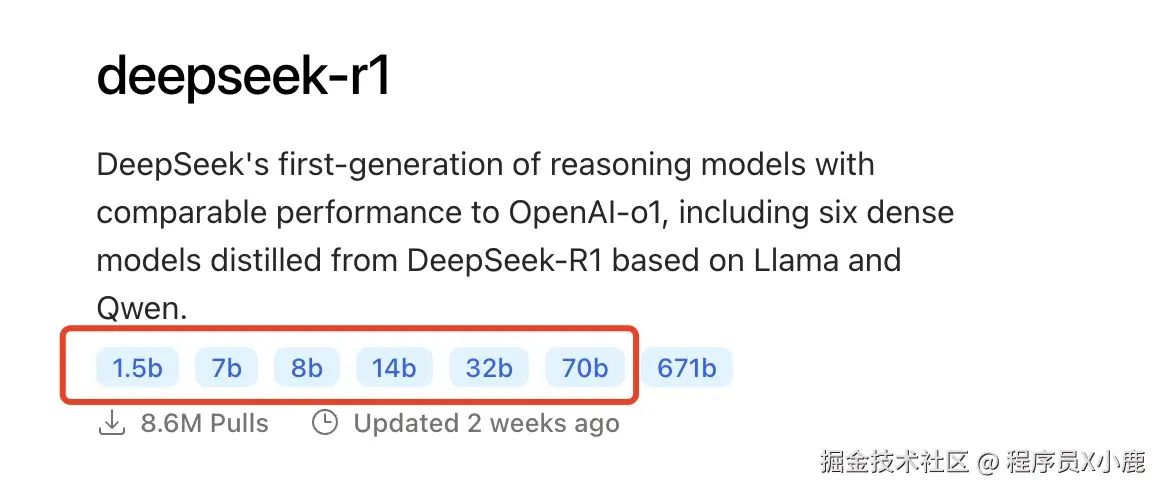This screenshot has width=1162, height=492.
Task: Click the word Qwen in description
Action: (141, 308)
